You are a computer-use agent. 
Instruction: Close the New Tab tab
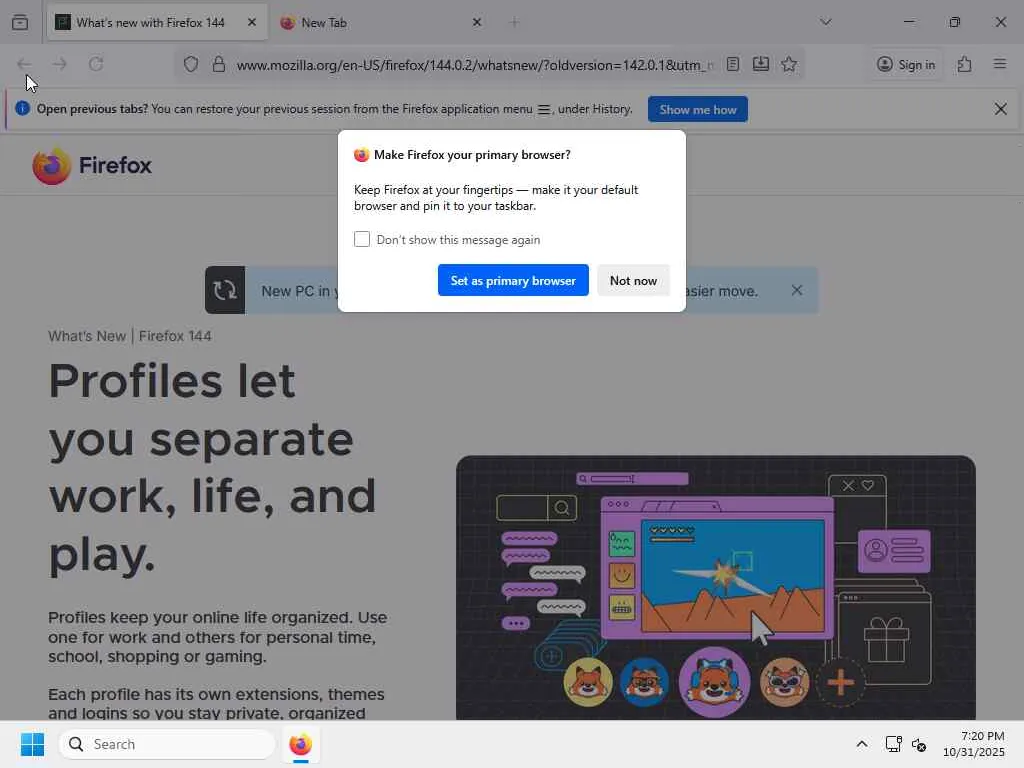pyautogui.click(x=477, y=22)
